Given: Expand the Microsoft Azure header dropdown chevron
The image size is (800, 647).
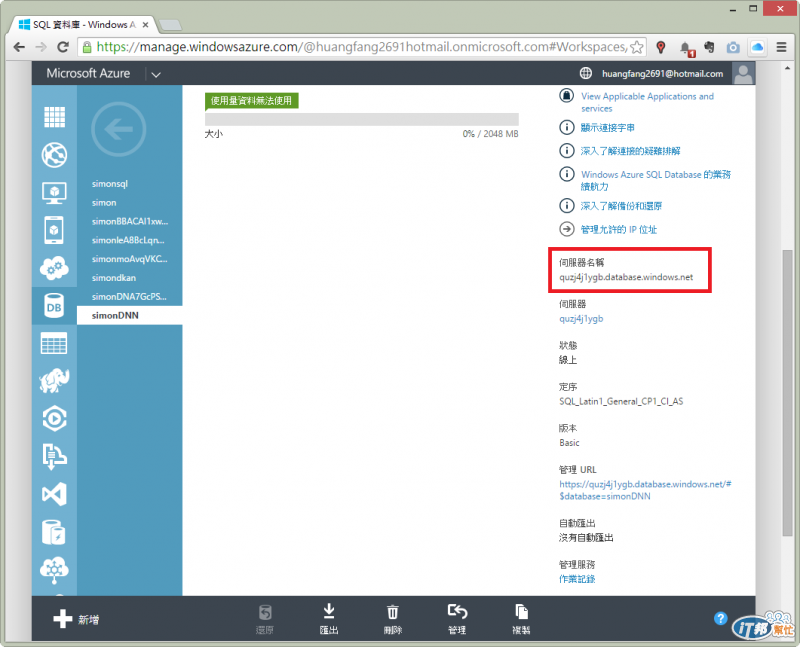Looking at the screenshot, I should [x=156, y=74].
